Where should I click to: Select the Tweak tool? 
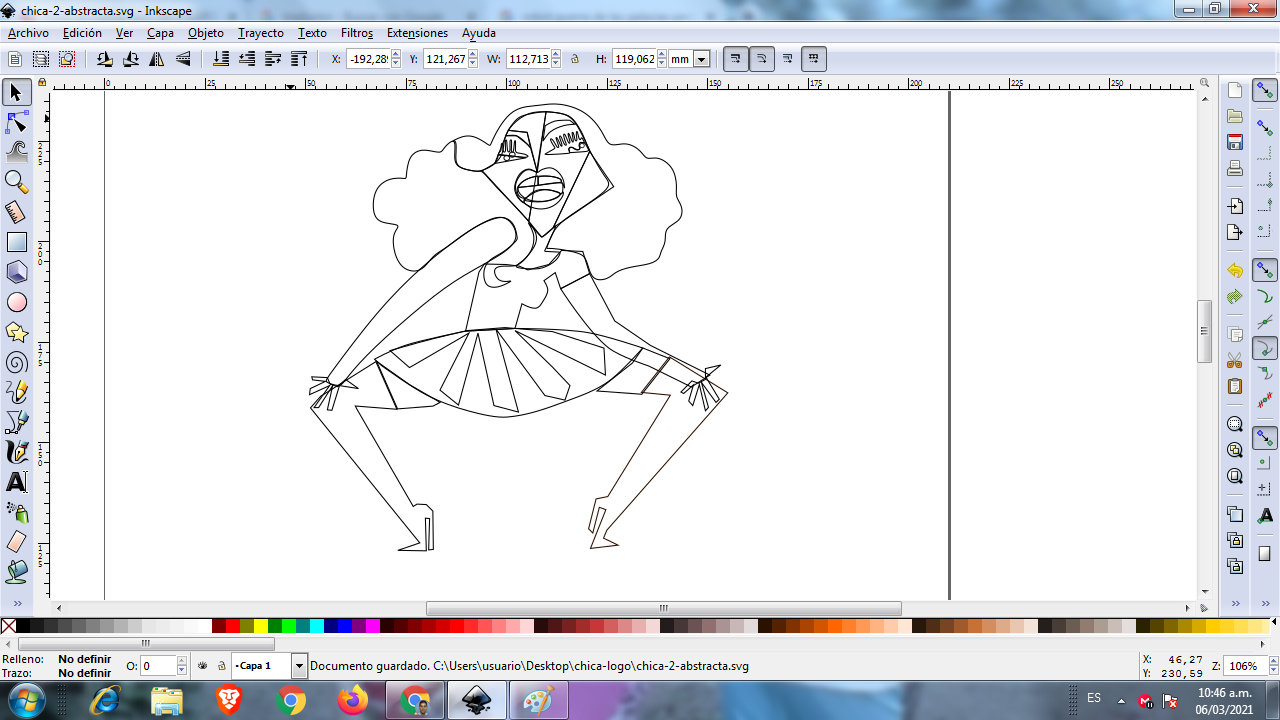pos(16,152)
